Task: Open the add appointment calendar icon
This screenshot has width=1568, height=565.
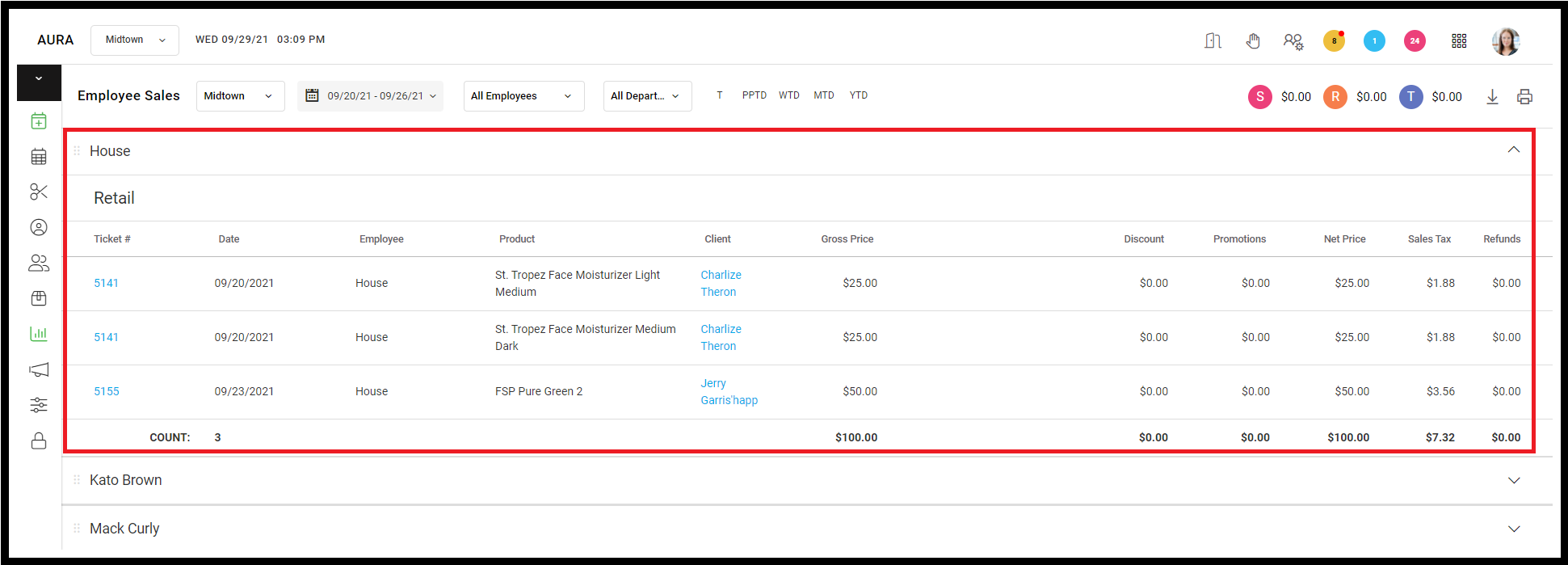Action: [39, 121]
